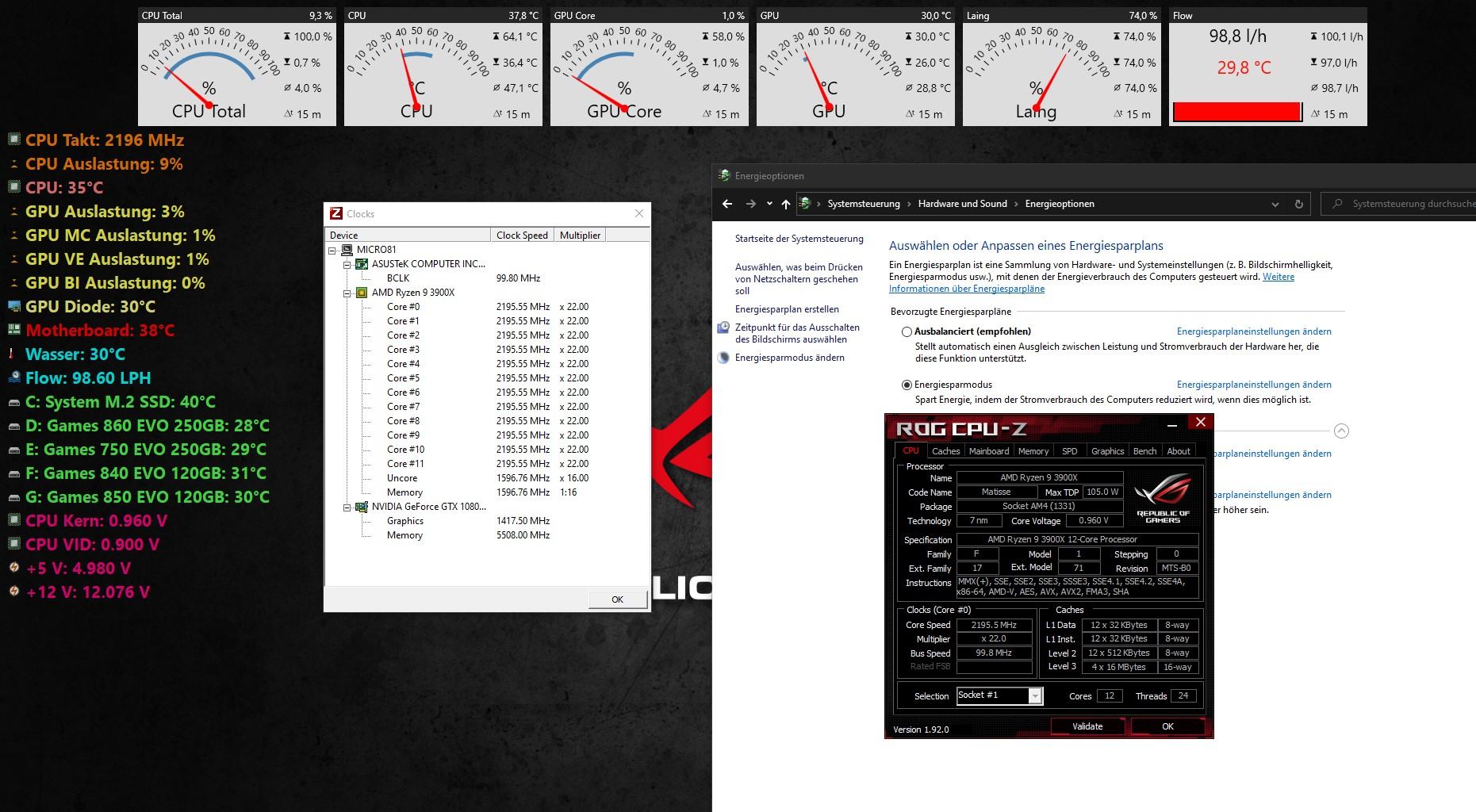
Task: Click the search magnifier in Systemsteuerung search
Action: [x=1337, y=204]
